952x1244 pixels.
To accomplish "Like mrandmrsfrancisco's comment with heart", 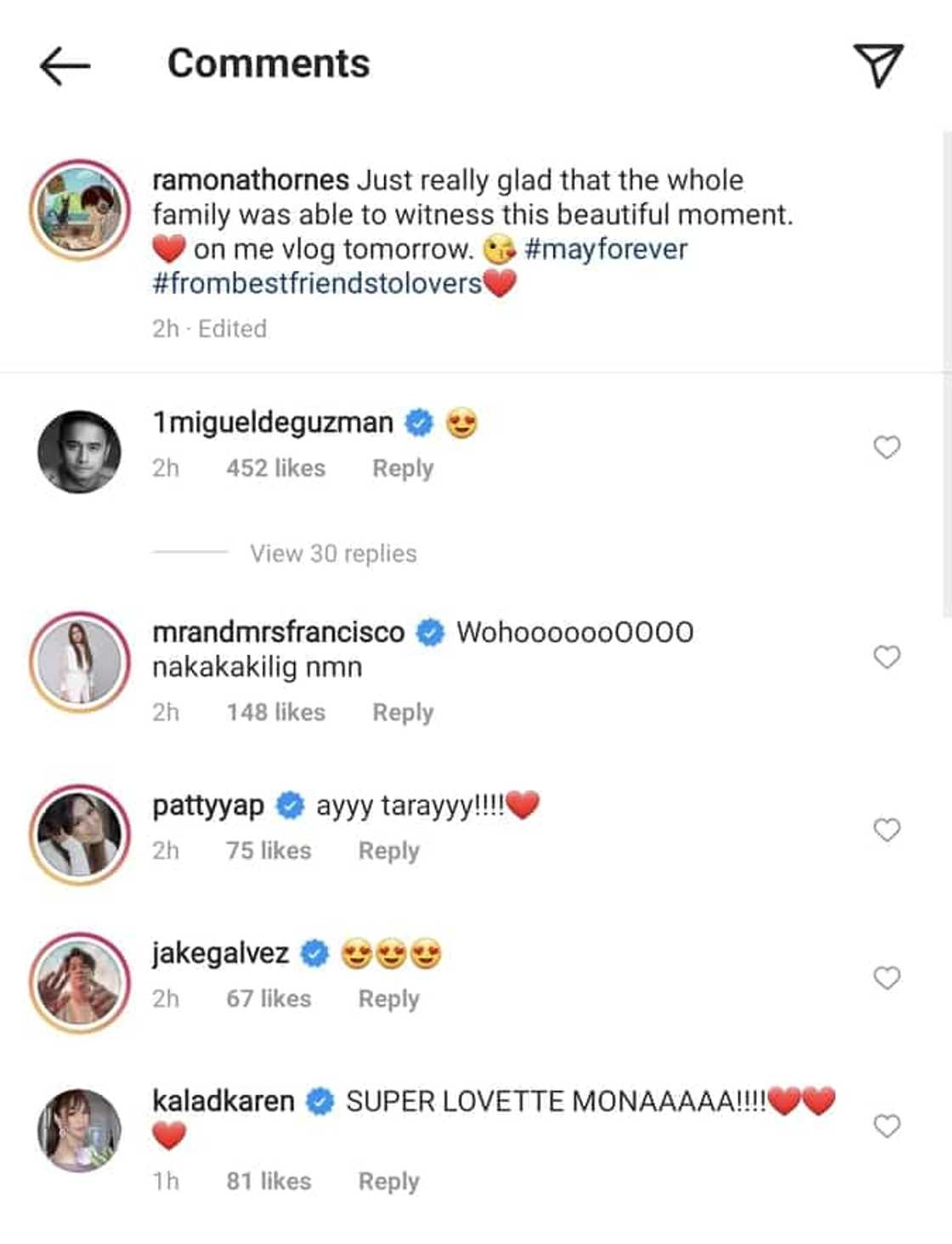I will coord(887,656).
